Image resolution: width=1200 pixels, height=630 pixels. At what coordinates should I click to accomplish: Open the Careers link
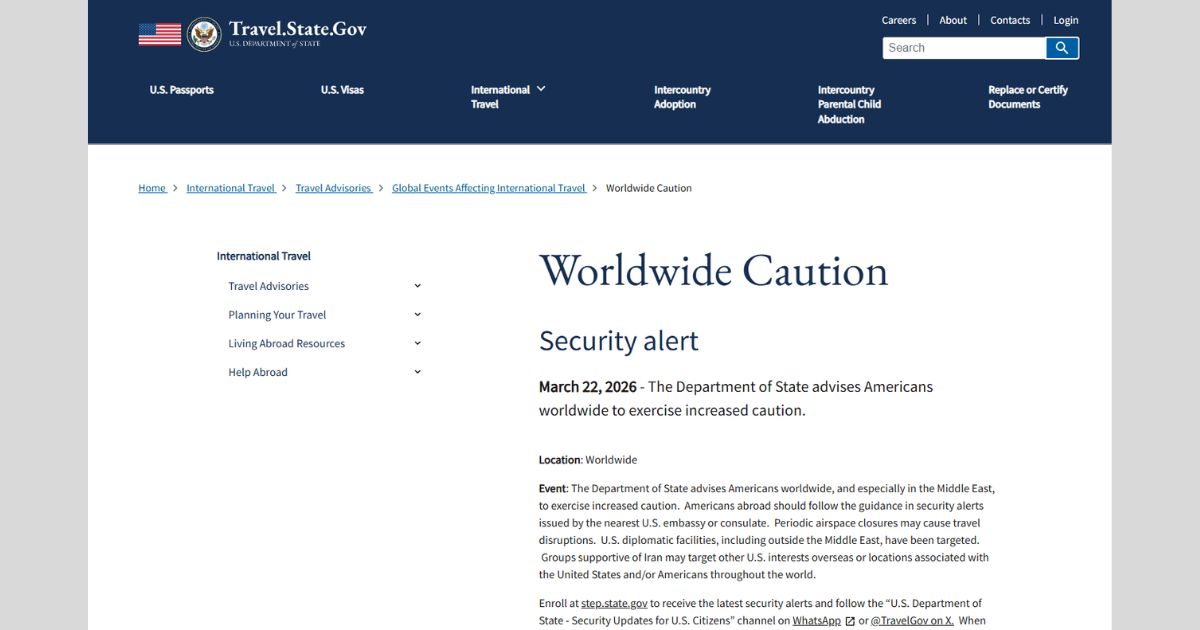pos(899,20)
